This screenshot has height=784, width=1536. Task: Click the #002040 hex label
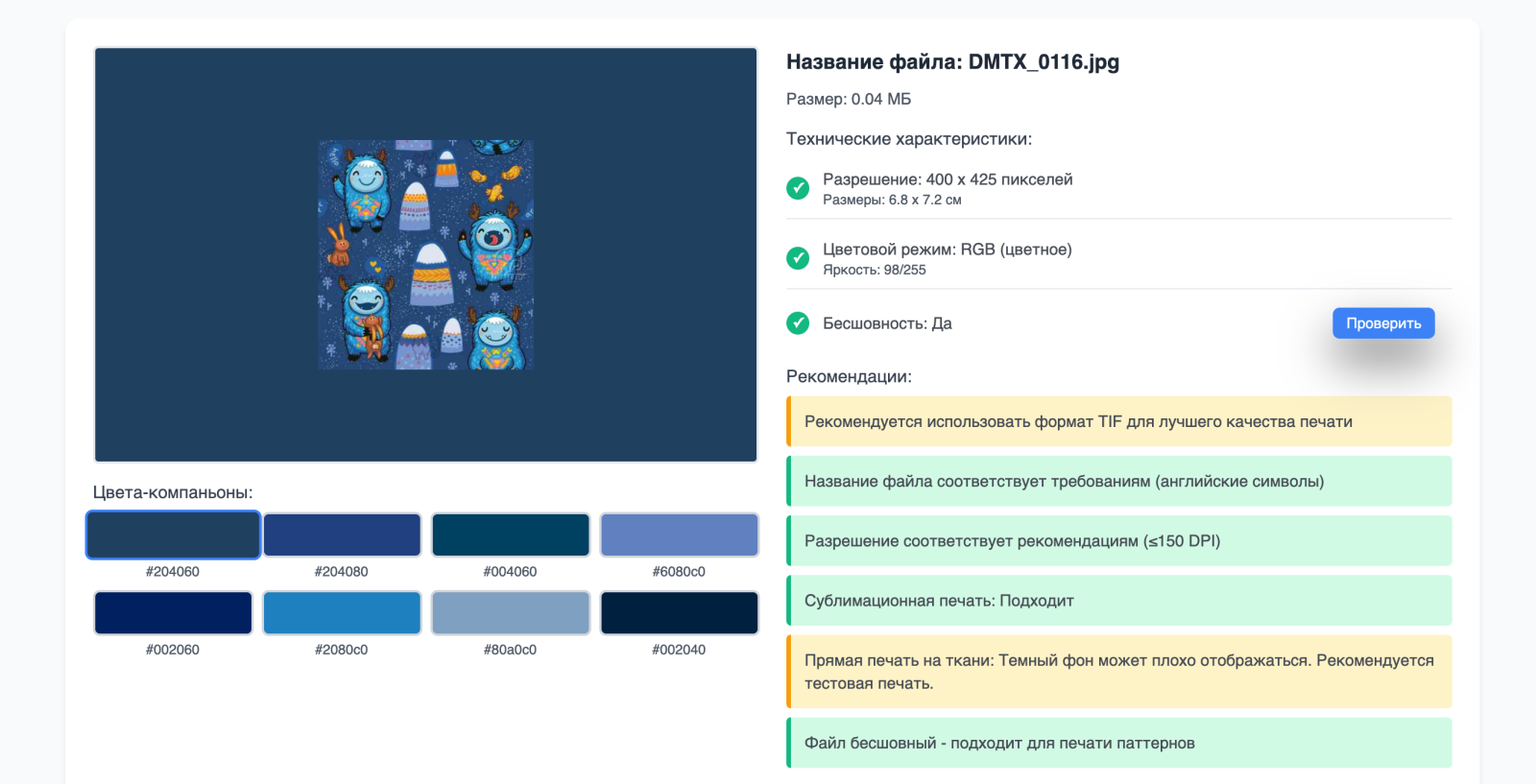pos(680,650)
